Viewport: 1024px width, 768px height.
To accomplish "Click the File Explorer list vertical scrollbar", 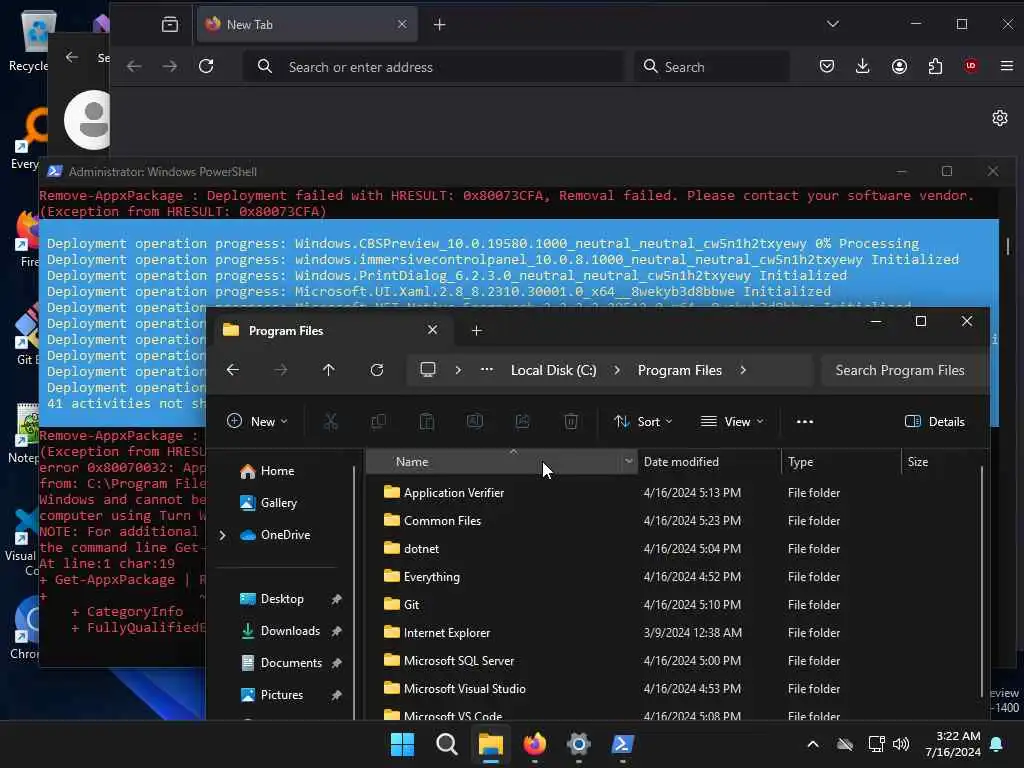I will coord(982,581).
